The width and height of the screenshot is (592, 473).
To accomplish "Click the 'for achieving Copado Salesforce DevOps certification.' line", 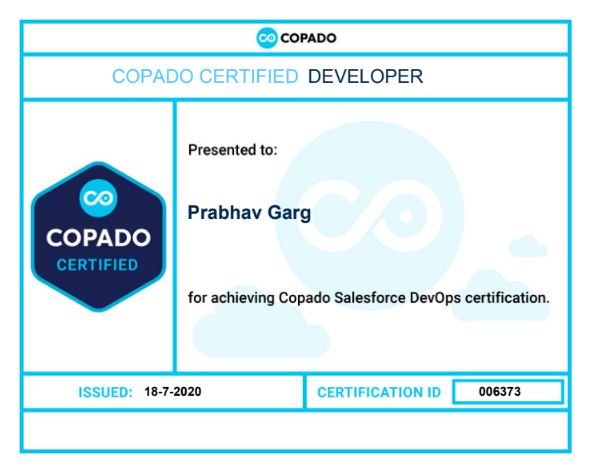I will click(x=368, y=298).
